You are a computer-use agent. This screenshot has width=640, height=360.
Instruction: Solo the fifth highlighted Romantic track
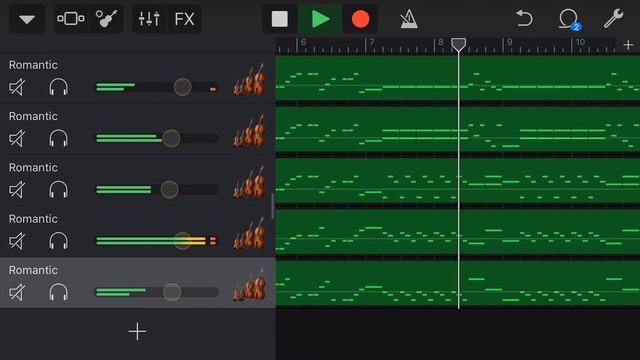pyautogui.click(x=58, y=292)
